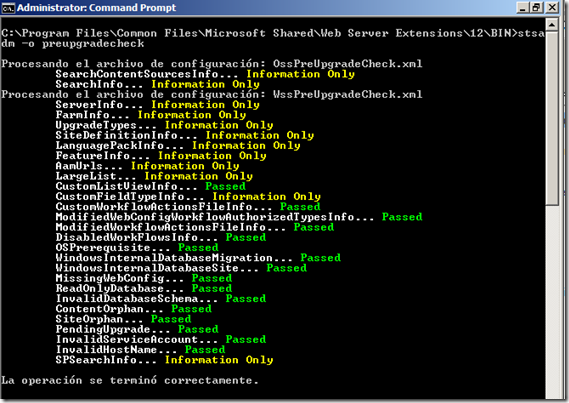Click the 'MissingWebConfig...' line

pyautogui.click(x=144, y=278)
